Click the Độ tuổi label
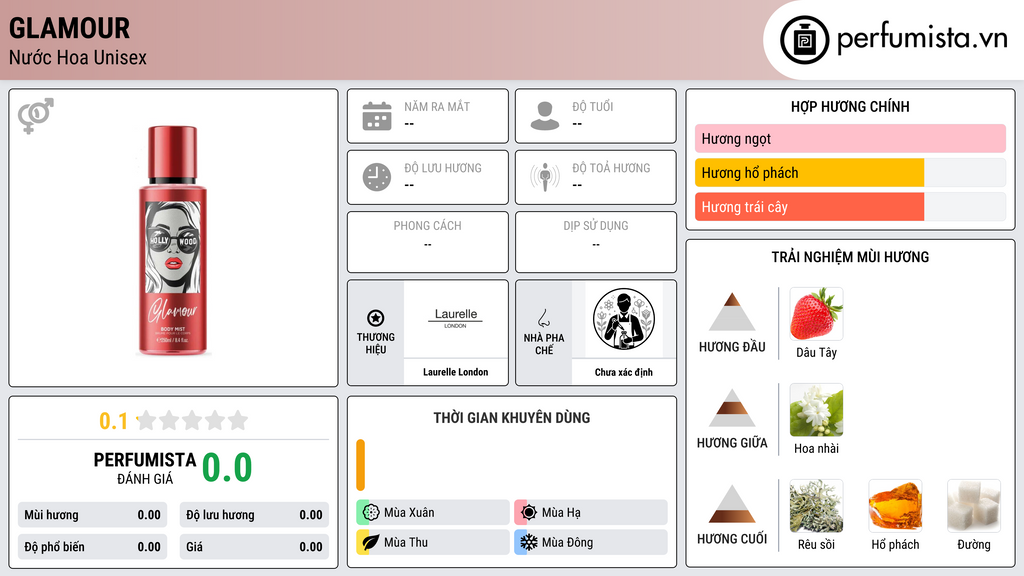1024x576 pixels. (593, 106)
